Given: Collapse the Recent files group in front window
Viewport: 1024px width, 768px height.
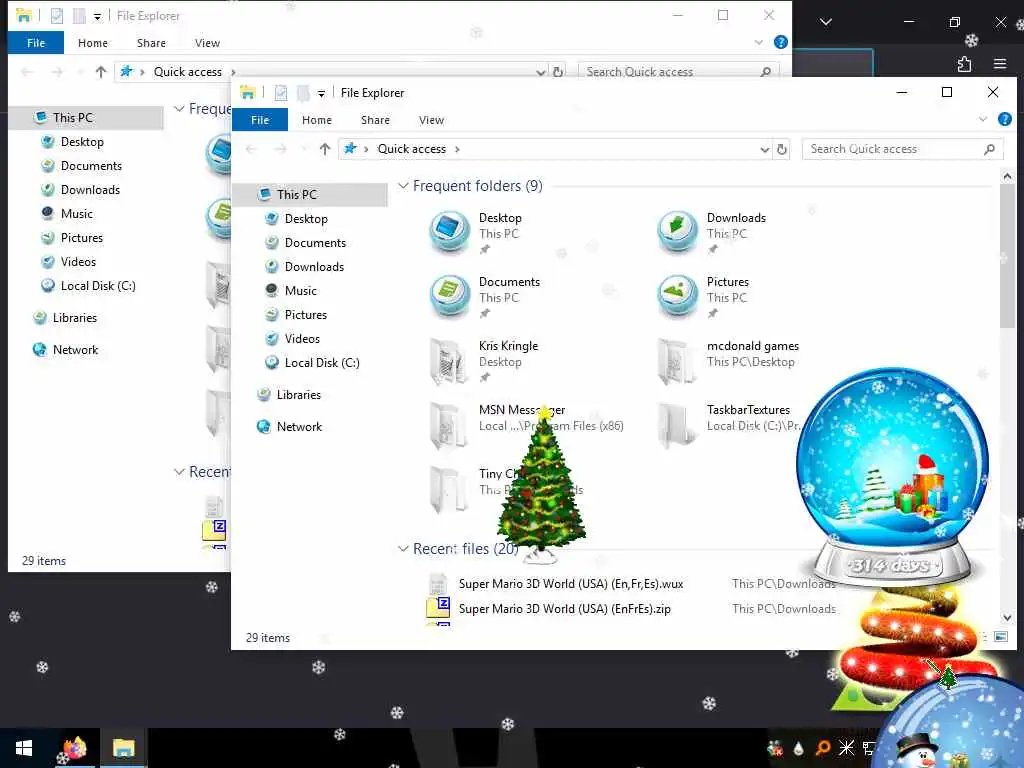Looking at the screenshot, I should pyautogui.click(x=403, y=549).
